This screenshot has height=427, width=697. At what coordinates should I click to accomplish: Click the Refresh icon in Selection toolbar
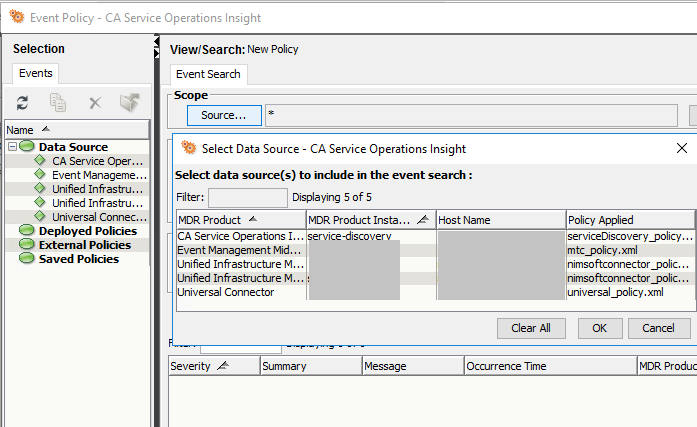click(x=22, y=103)
